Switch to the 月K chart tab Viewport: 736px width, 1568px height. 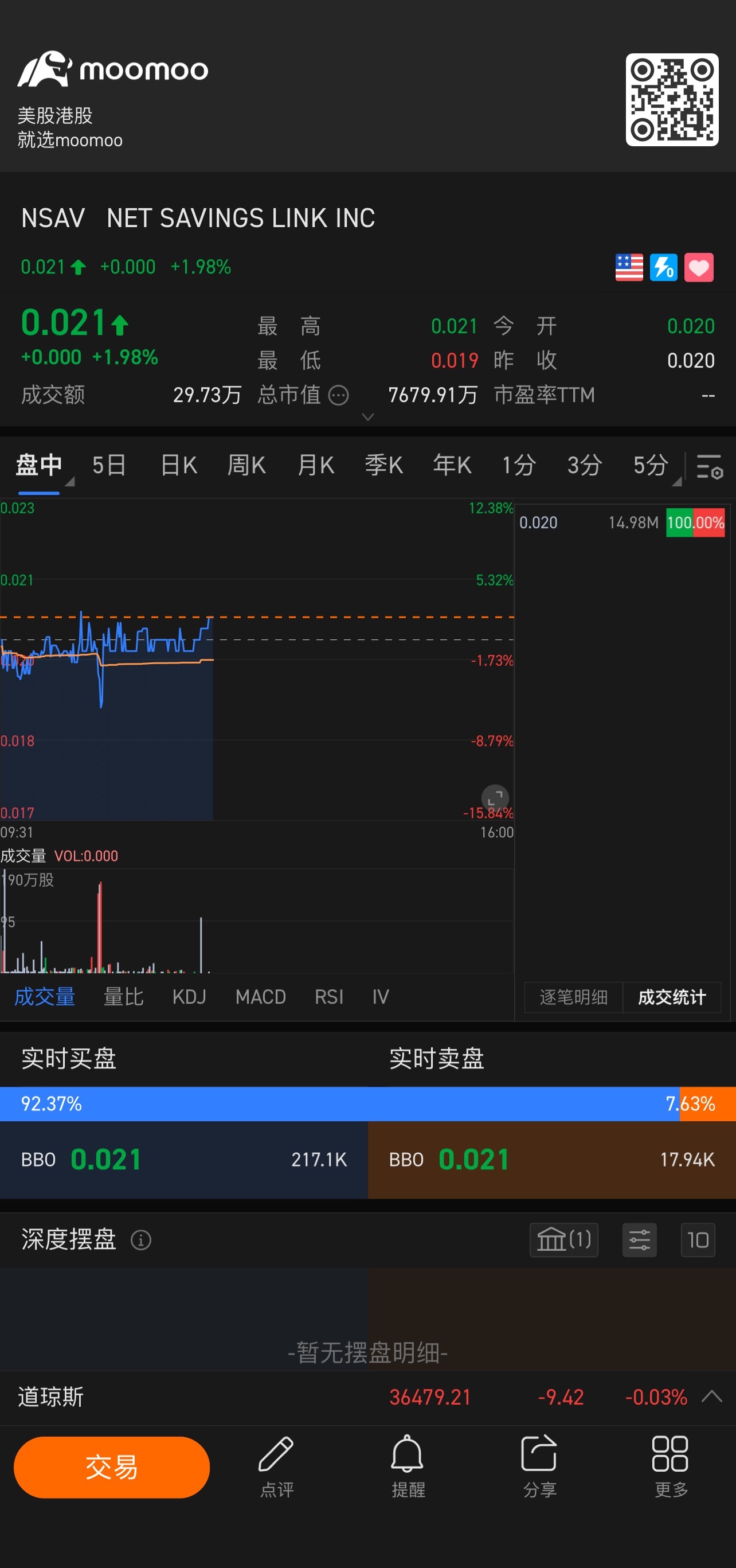(316, 465)
